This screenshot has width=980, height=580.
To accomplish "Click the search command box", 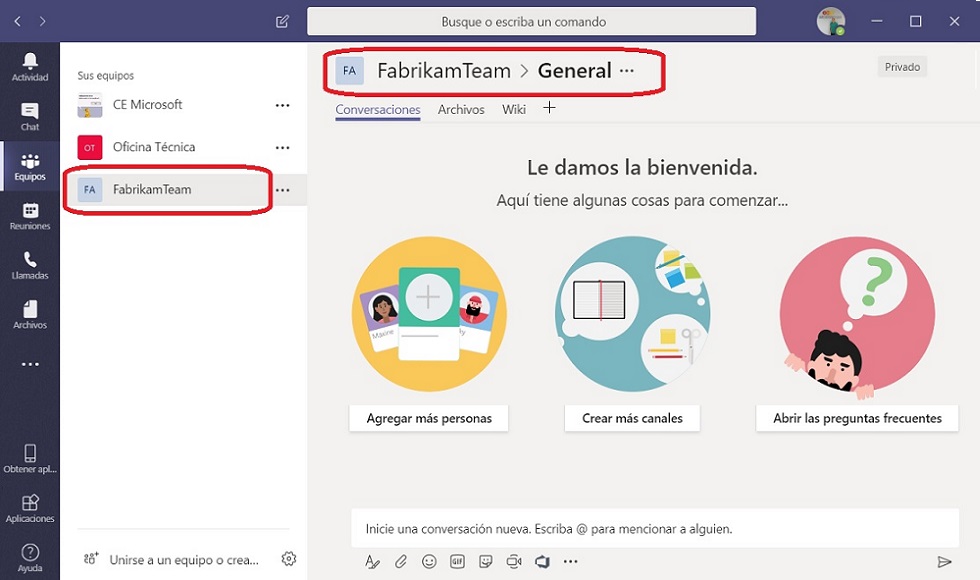I will click(531, 21).
